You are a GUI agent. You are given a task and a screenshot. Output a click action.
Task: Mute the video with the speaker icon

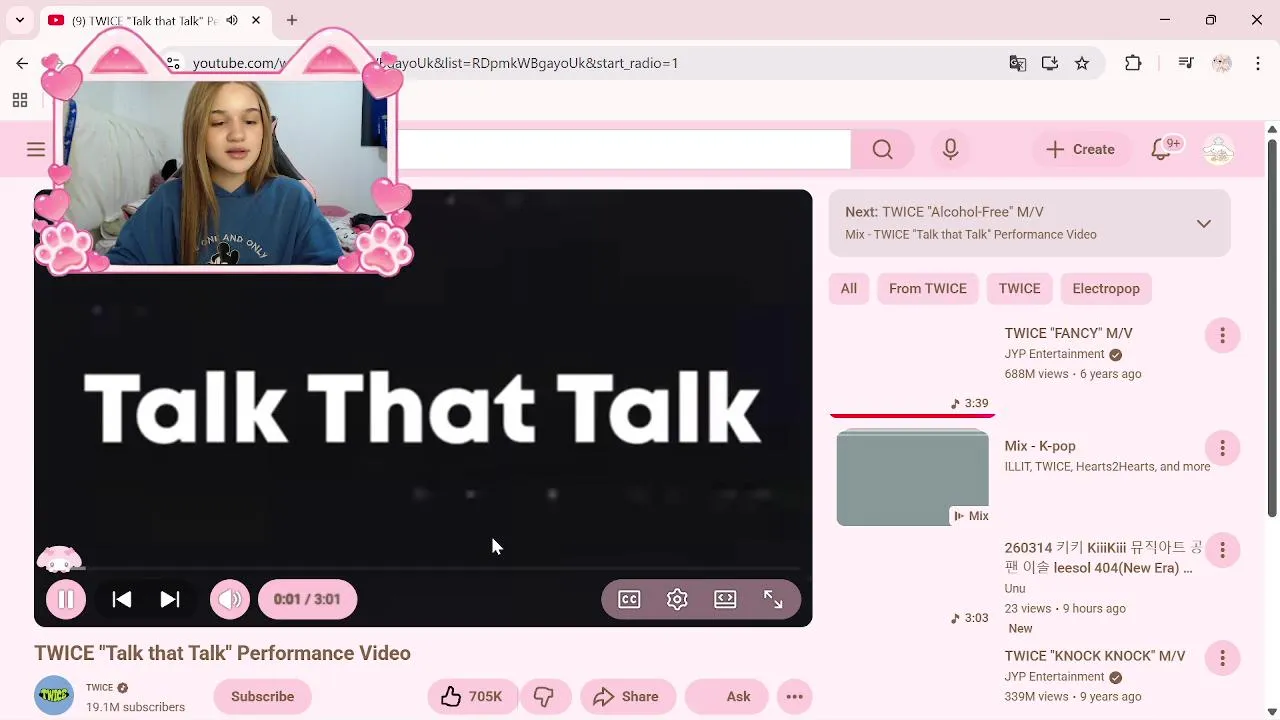pyautogui.click(x=230, y=599)
